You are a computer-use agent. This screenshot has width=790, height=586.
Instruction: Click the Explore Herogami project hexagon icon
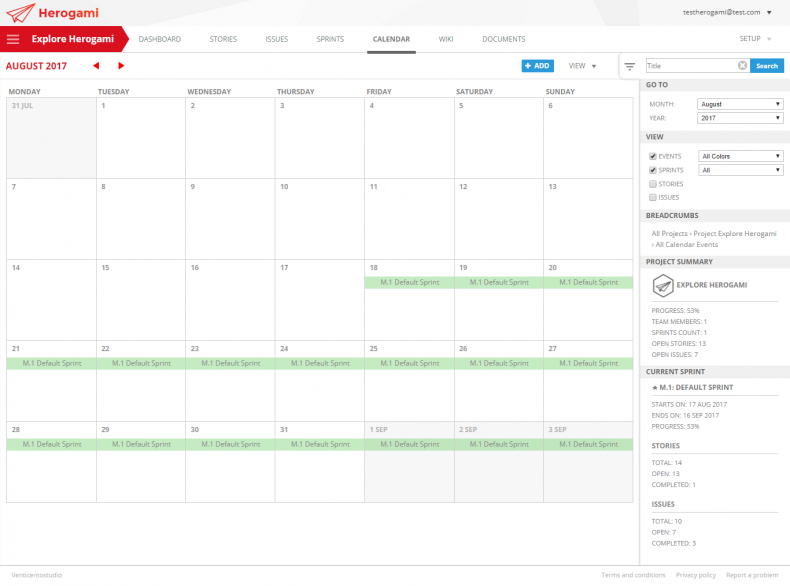click(661, 285)
